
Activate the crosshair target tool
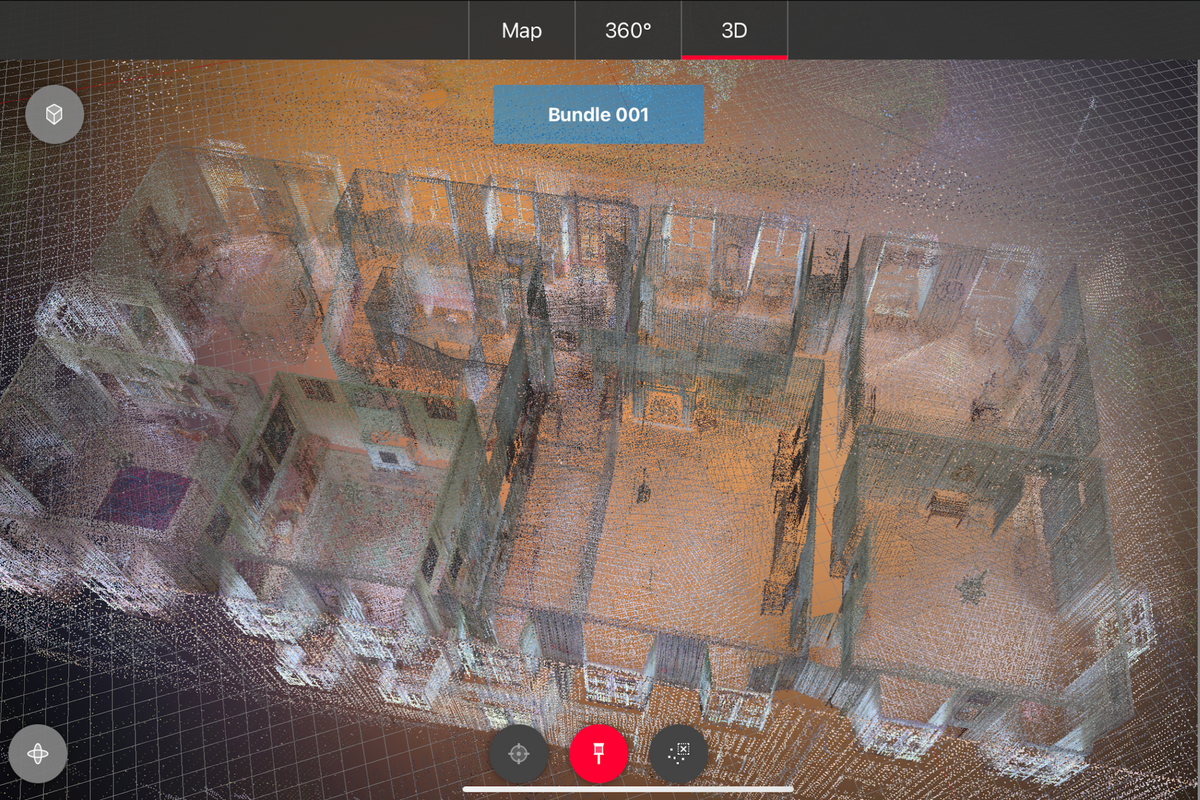click(519, 753)
